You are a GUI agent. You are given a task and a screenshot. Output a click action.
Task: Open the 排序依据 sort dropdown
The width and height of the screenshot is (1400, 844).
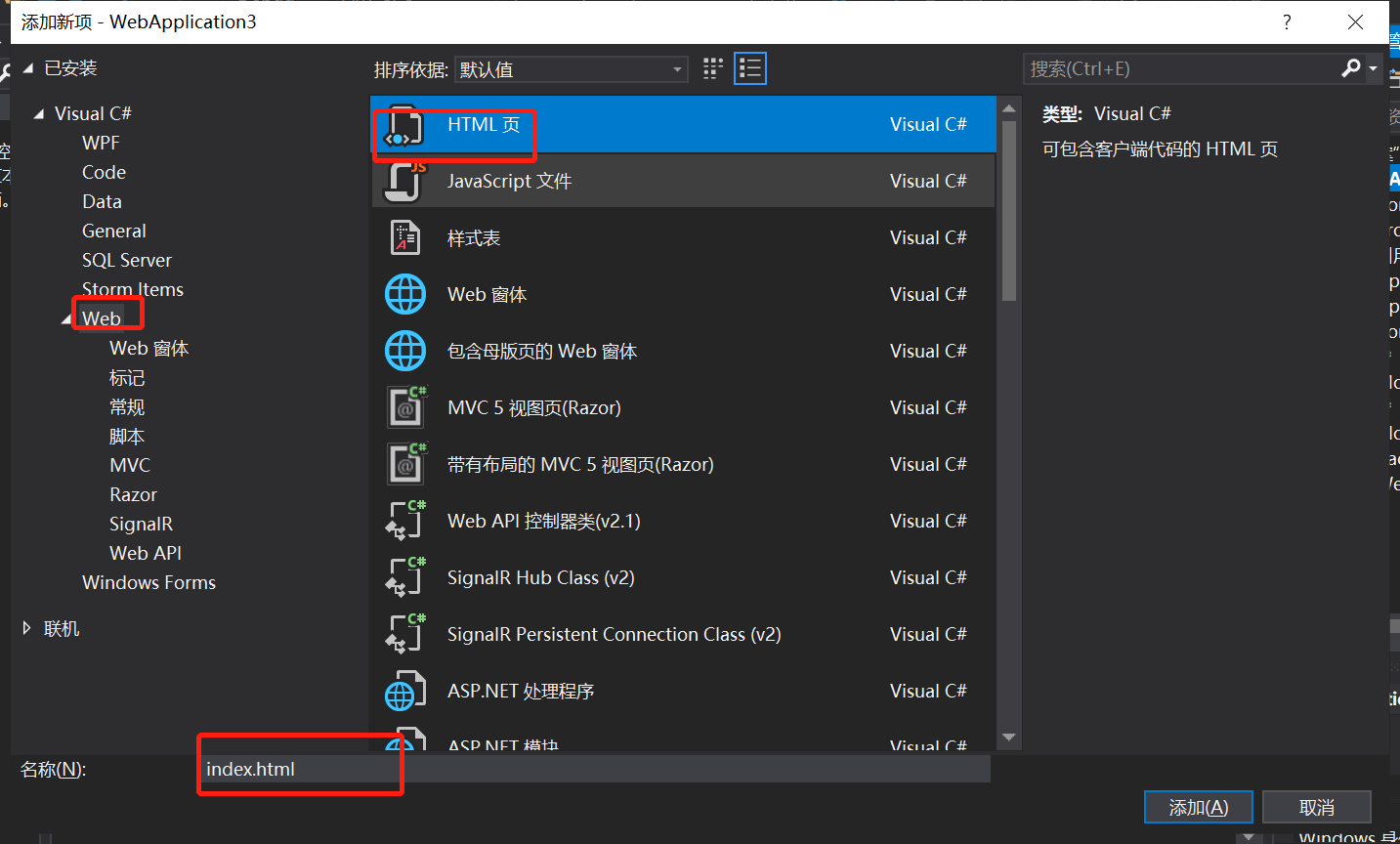(x=571, y=69)
